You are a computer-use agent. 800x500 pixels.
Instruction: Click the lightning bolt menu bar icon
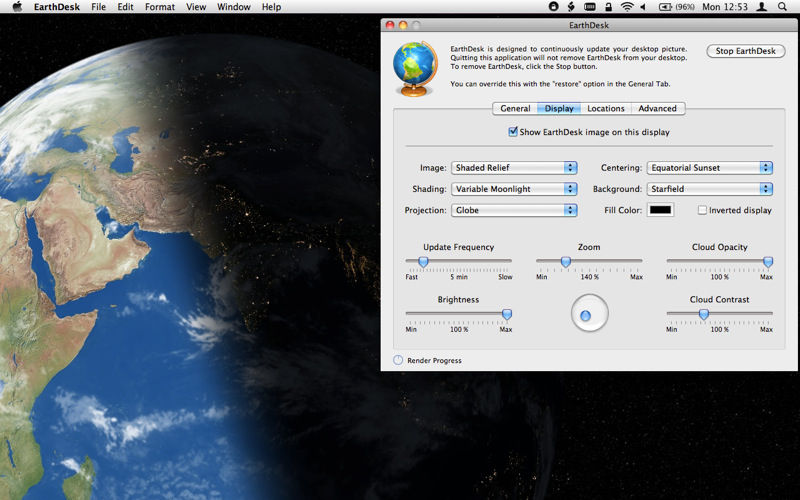[571, 7]
